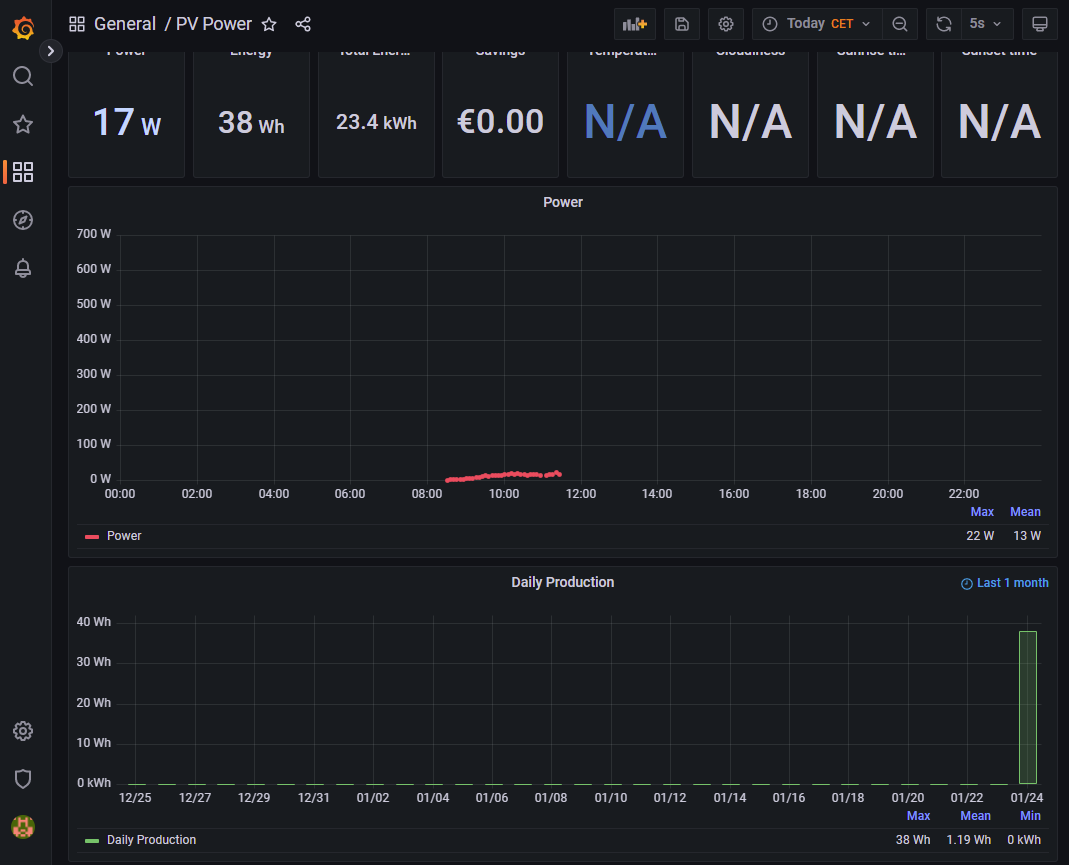Open the General folder breadcrumb
Screen dimensions: 1069x865
125,25
